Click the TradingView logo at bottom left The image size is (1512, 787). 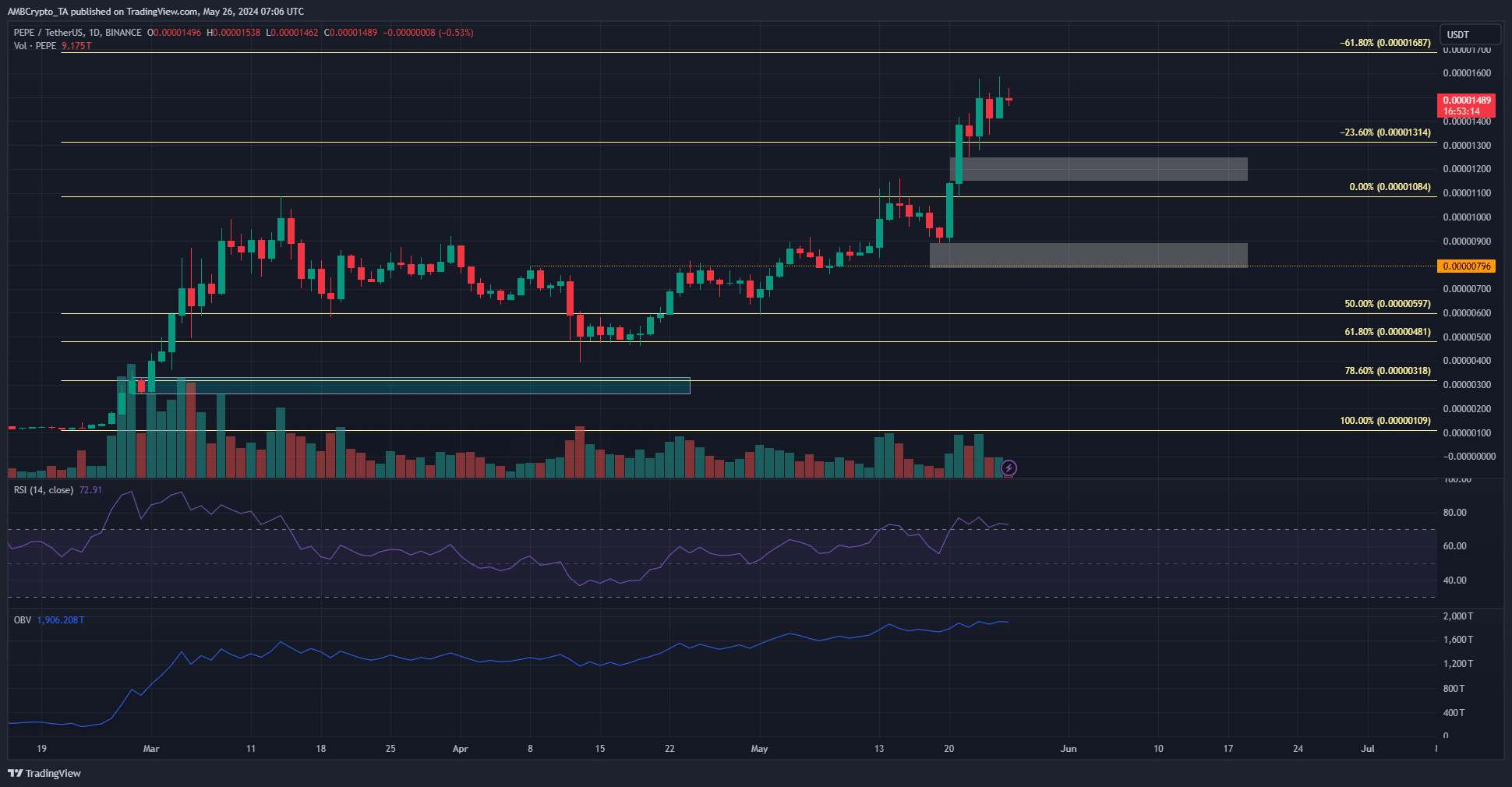point(44,773)
